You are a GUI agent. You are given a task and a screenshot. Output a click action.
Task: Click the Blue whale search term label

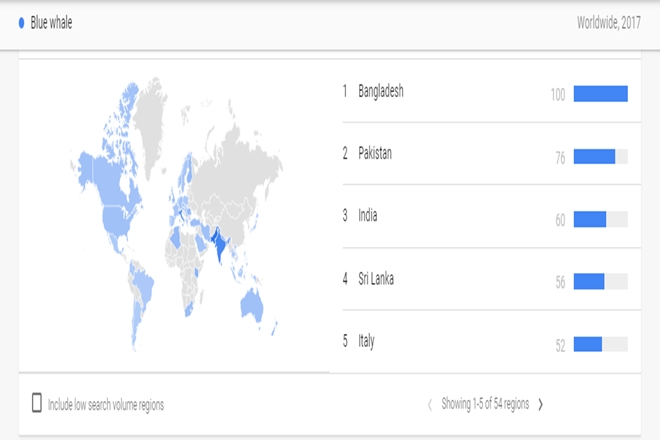(x=53, y=21)
